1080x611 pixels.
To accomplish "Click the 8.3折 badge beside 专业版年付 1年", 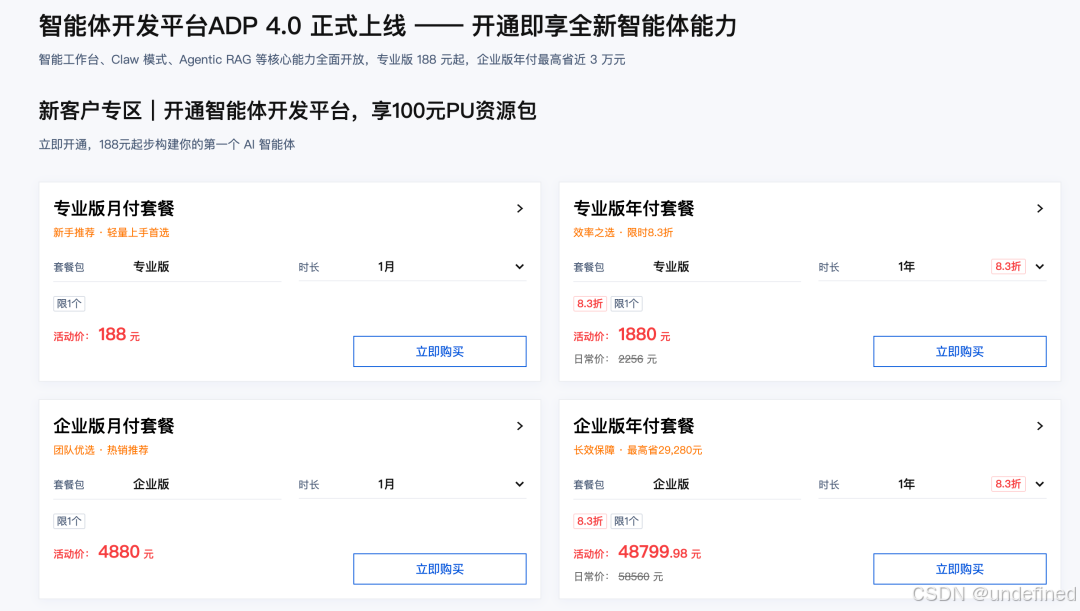I will click(1008, 267).
